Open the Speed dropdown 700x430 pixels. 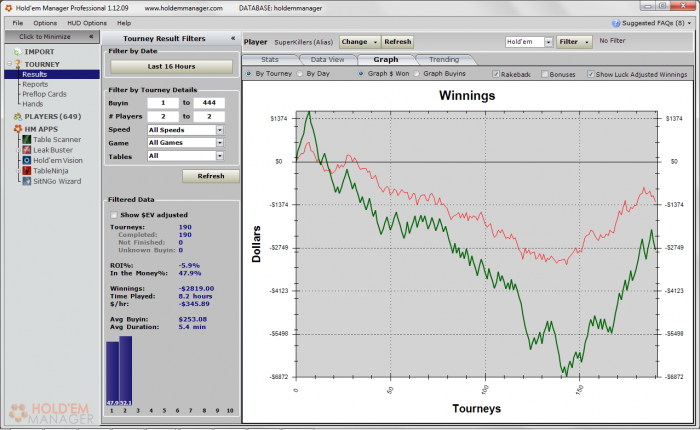219,130
